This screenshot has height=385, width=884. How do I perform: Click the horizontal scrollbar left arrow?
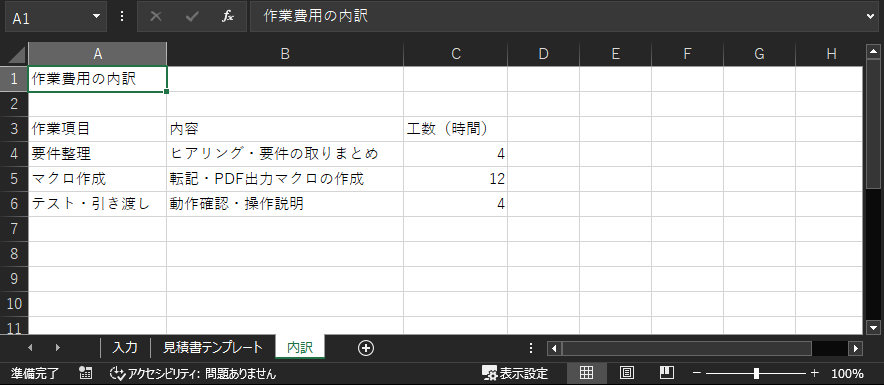point(554,348)
